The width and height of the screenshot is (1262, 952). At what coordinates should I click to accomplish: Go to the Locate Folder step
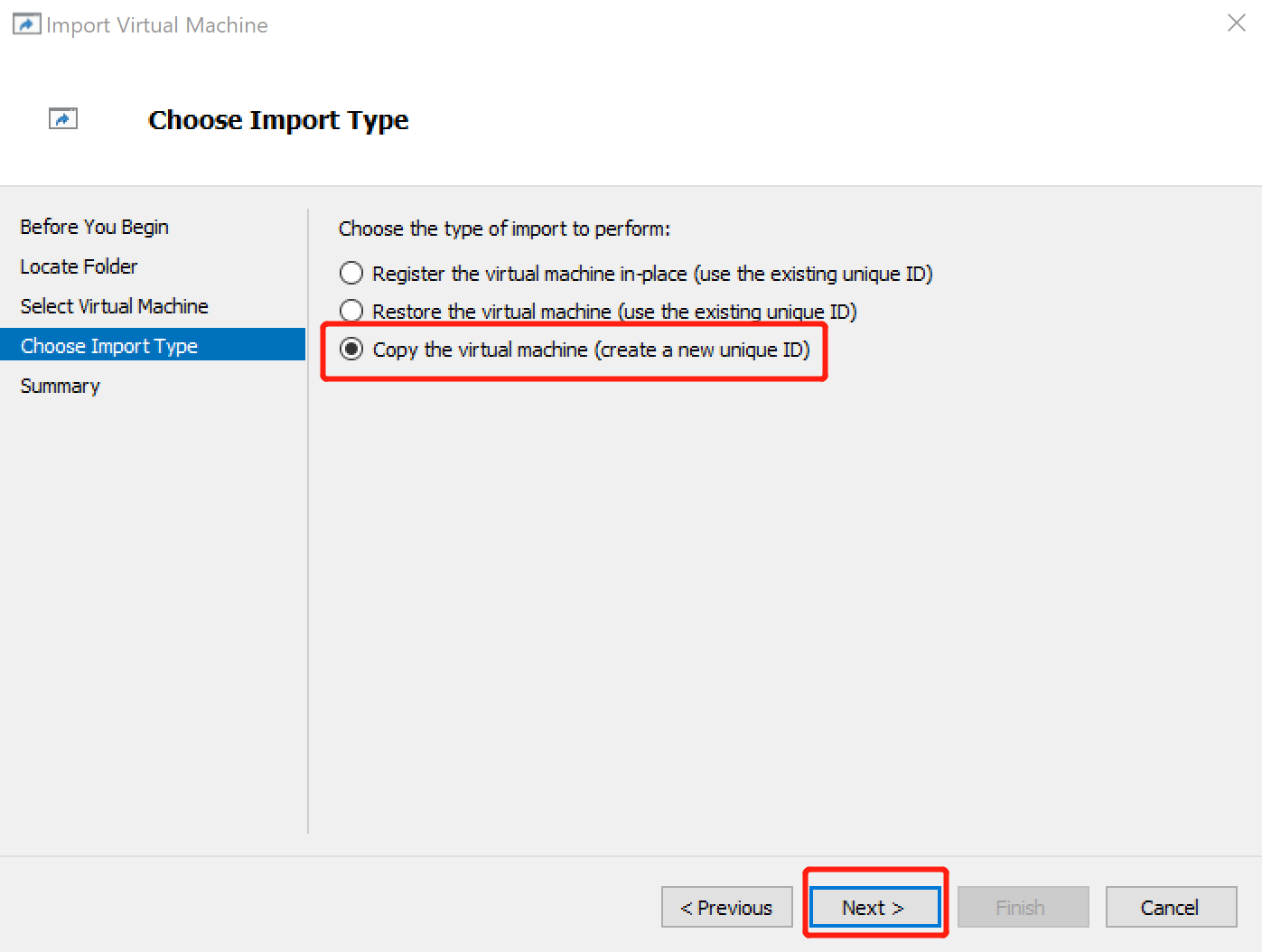79,266
